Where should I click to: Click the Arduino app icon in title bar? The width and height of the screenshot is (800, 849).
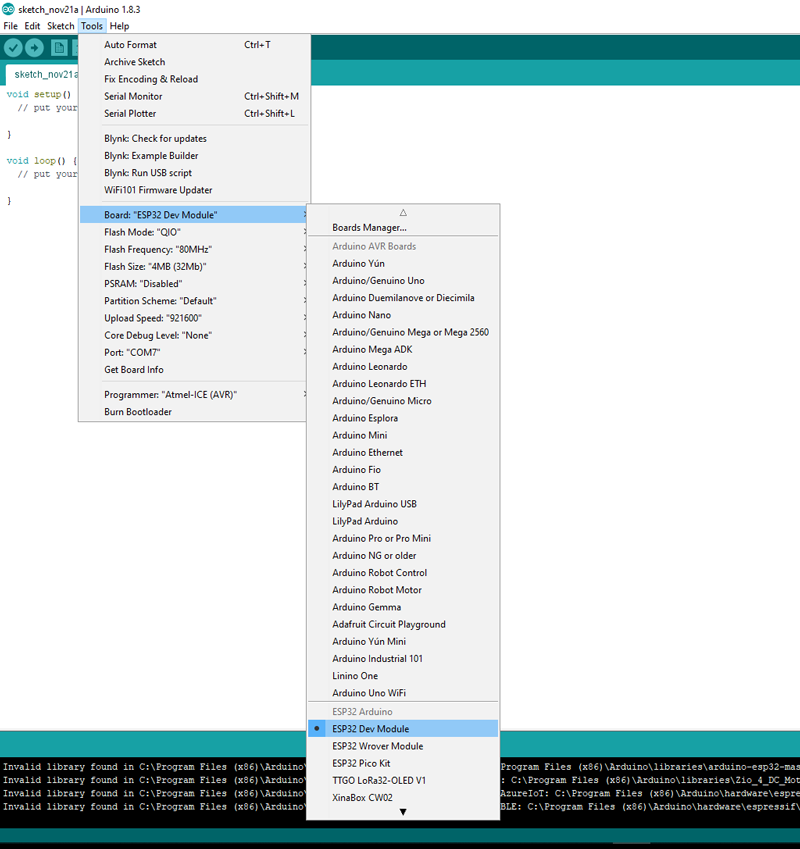click(8, 9)
